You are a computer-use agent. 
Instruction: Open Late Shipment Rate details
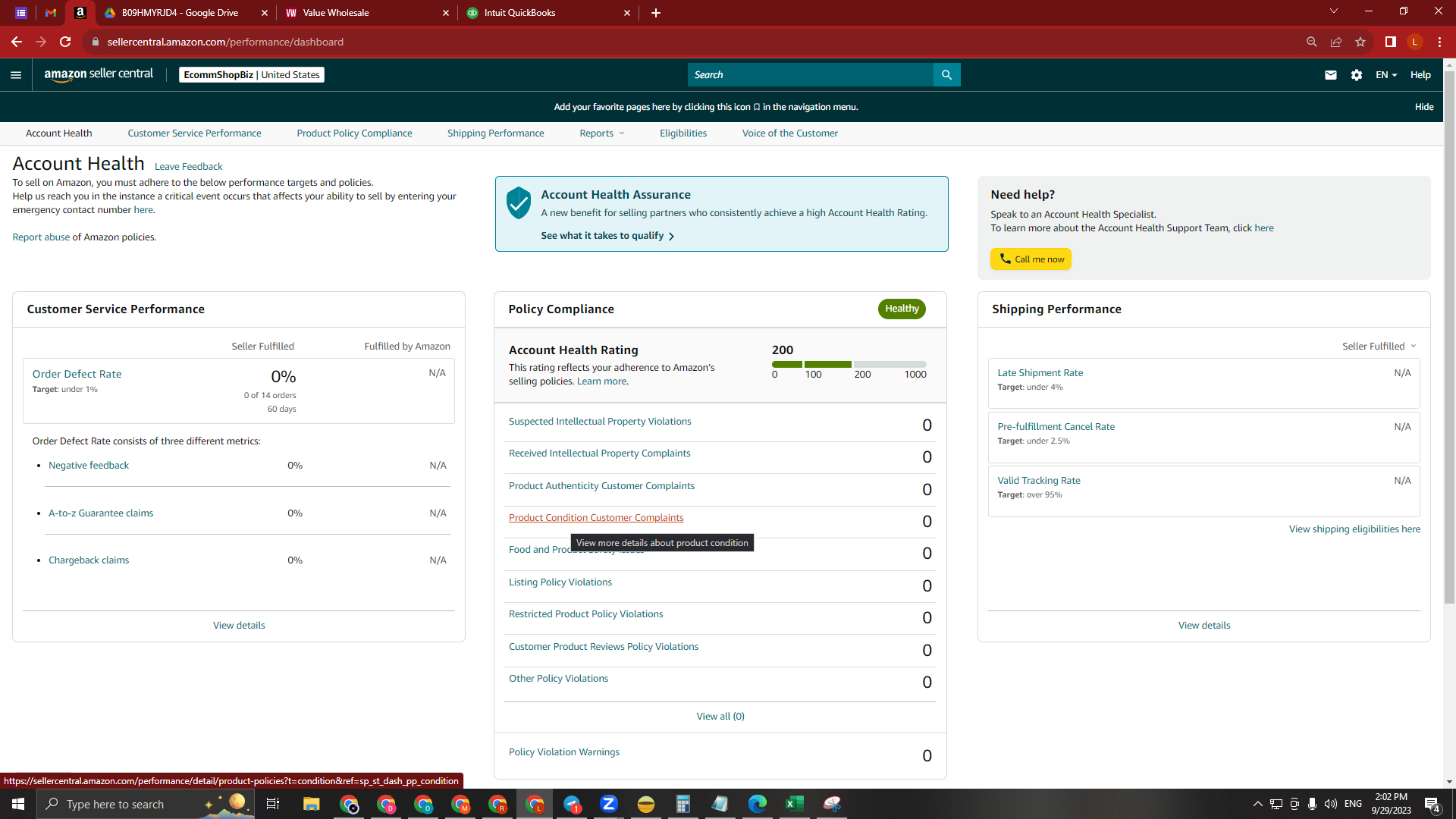click(x=1040, y=373)
